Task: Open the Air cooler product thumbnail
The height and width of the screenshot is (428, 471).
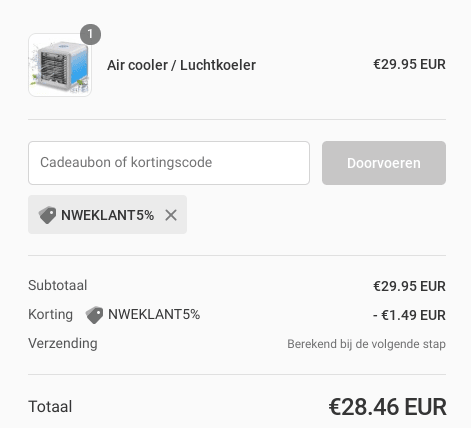Action: coord(60,65)
